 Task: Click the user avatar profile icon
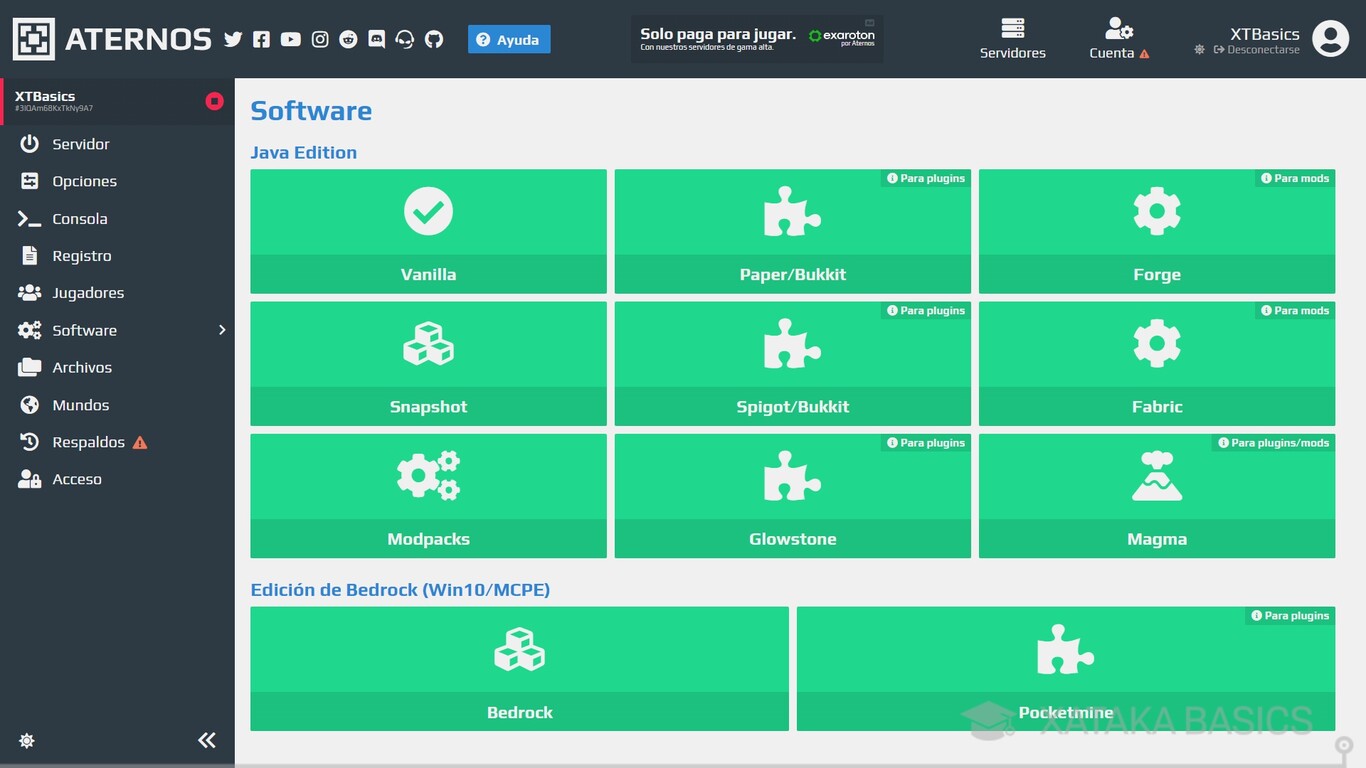coord(1330,39)
